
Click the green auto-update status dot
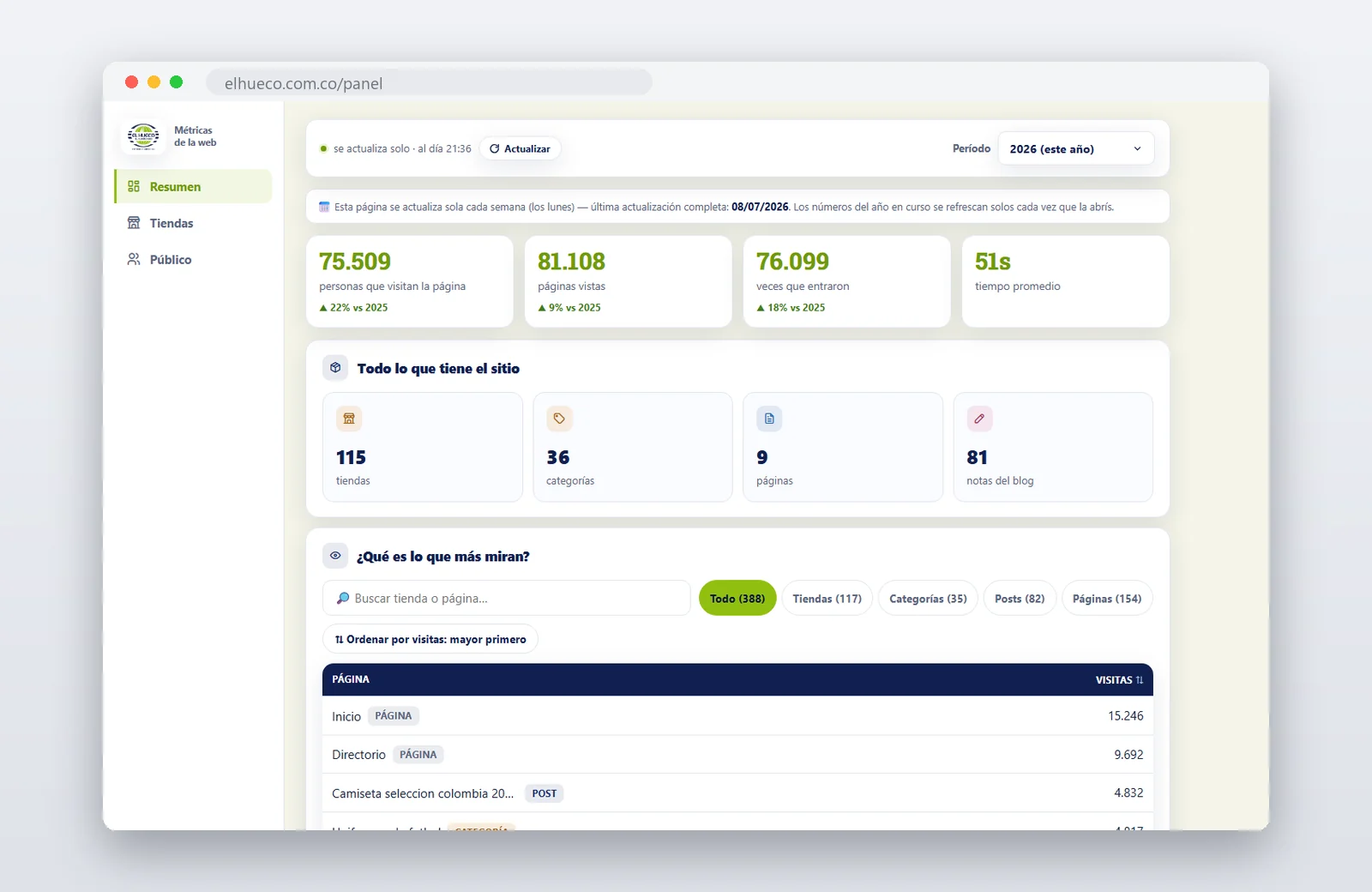tap(323, 148)
